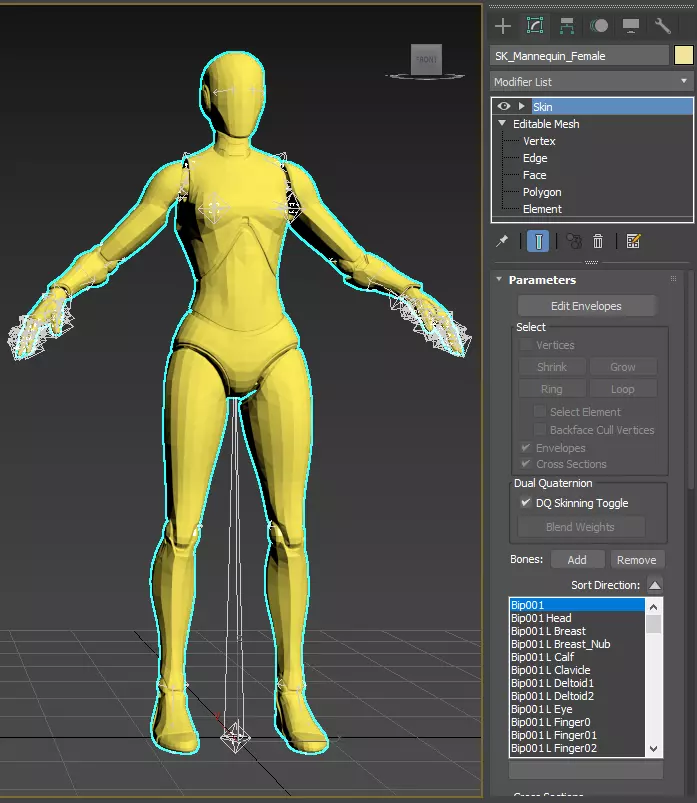This screenshot has height=803, width=697.
Task: Click Add to add bones
Action: point(577,560)
